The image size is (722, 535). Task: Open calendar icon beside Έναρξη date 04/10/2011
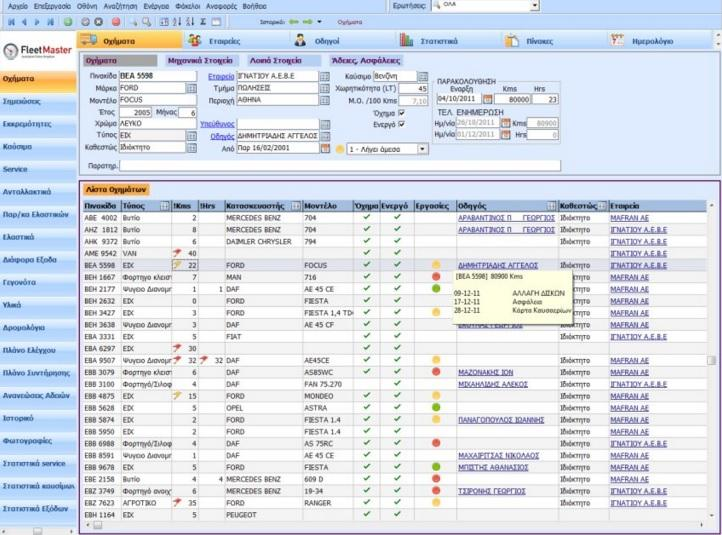click(x=487, y=99)
